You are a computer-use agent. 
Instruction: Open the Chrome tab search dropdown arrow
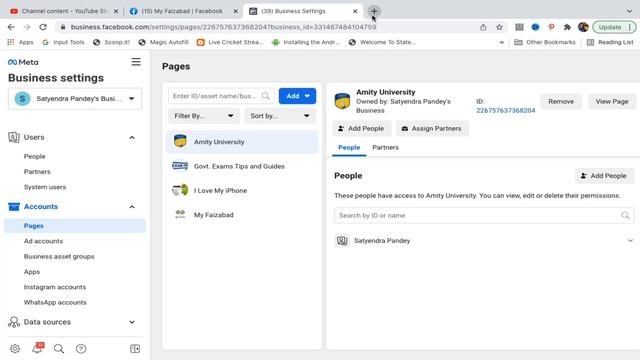[629, 11]
